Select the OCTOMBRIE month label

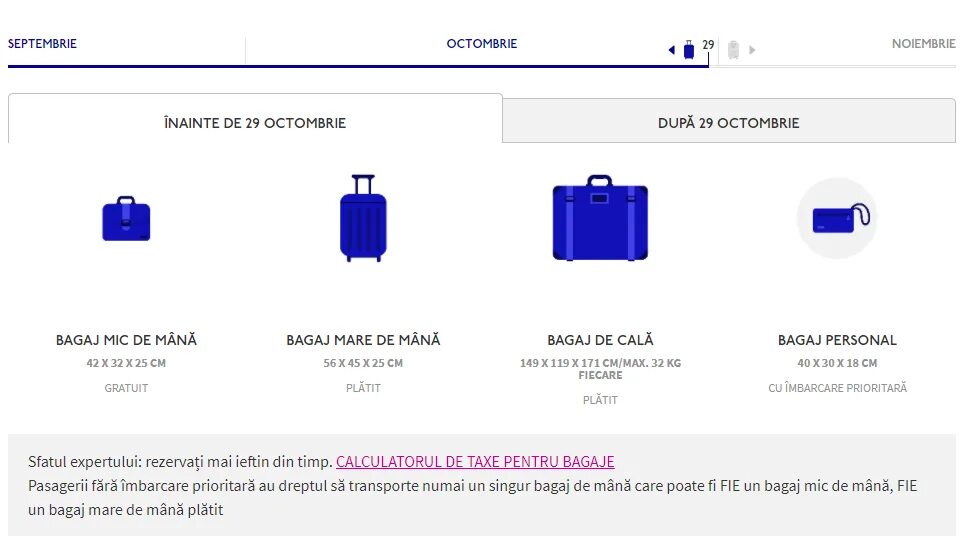tap(482, 44)
